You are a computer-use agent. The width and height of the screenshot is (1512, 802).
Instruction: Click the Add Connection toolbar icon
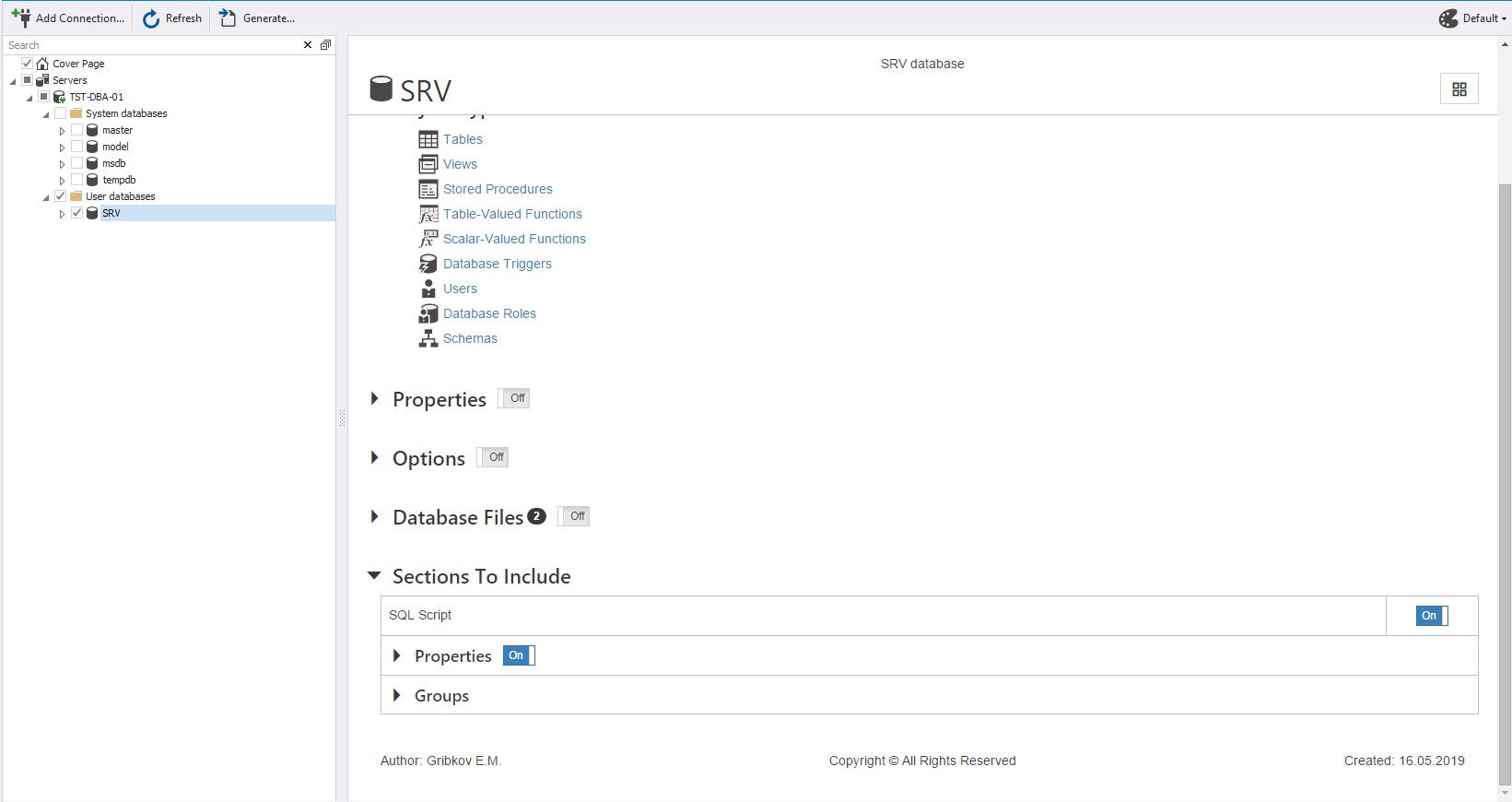click(21, 18)
